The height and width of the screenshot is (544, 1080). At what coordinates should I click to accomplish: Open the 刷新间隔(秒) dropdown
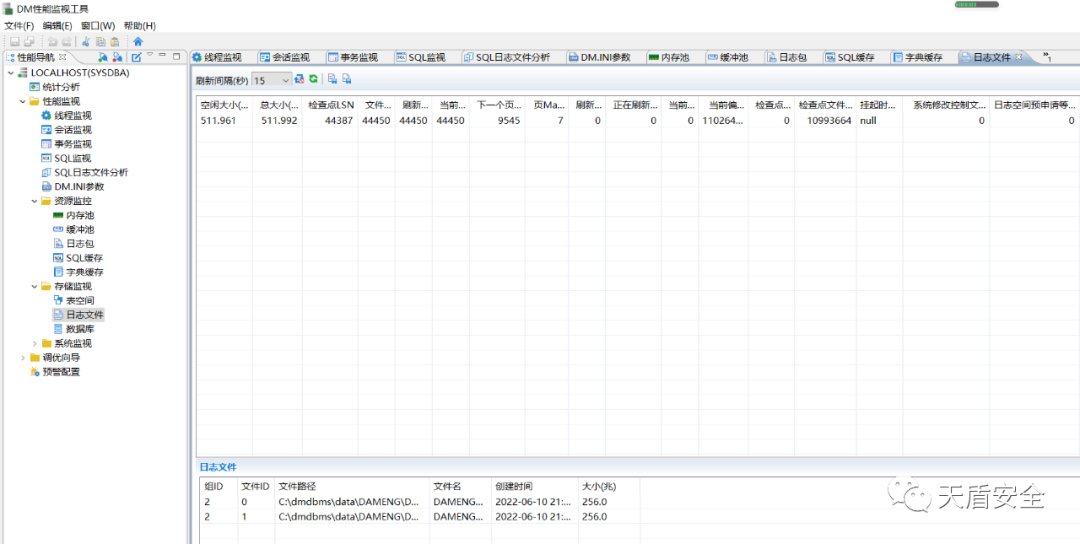[x=285, y=80]
